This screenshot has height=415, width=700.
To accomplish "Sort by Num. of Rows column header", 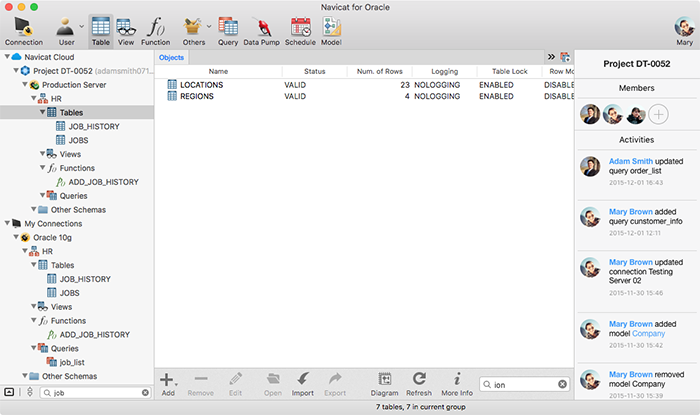I will 379,71.
